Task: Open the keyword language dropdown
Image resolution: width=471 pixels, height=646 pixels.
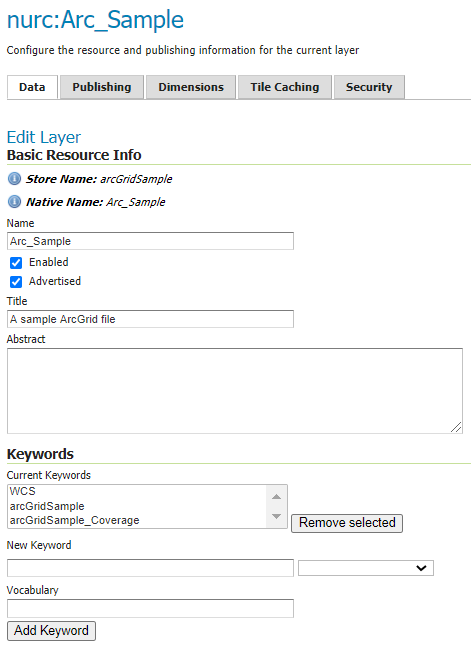Action: pyautogui.click(x=366, y=568)
